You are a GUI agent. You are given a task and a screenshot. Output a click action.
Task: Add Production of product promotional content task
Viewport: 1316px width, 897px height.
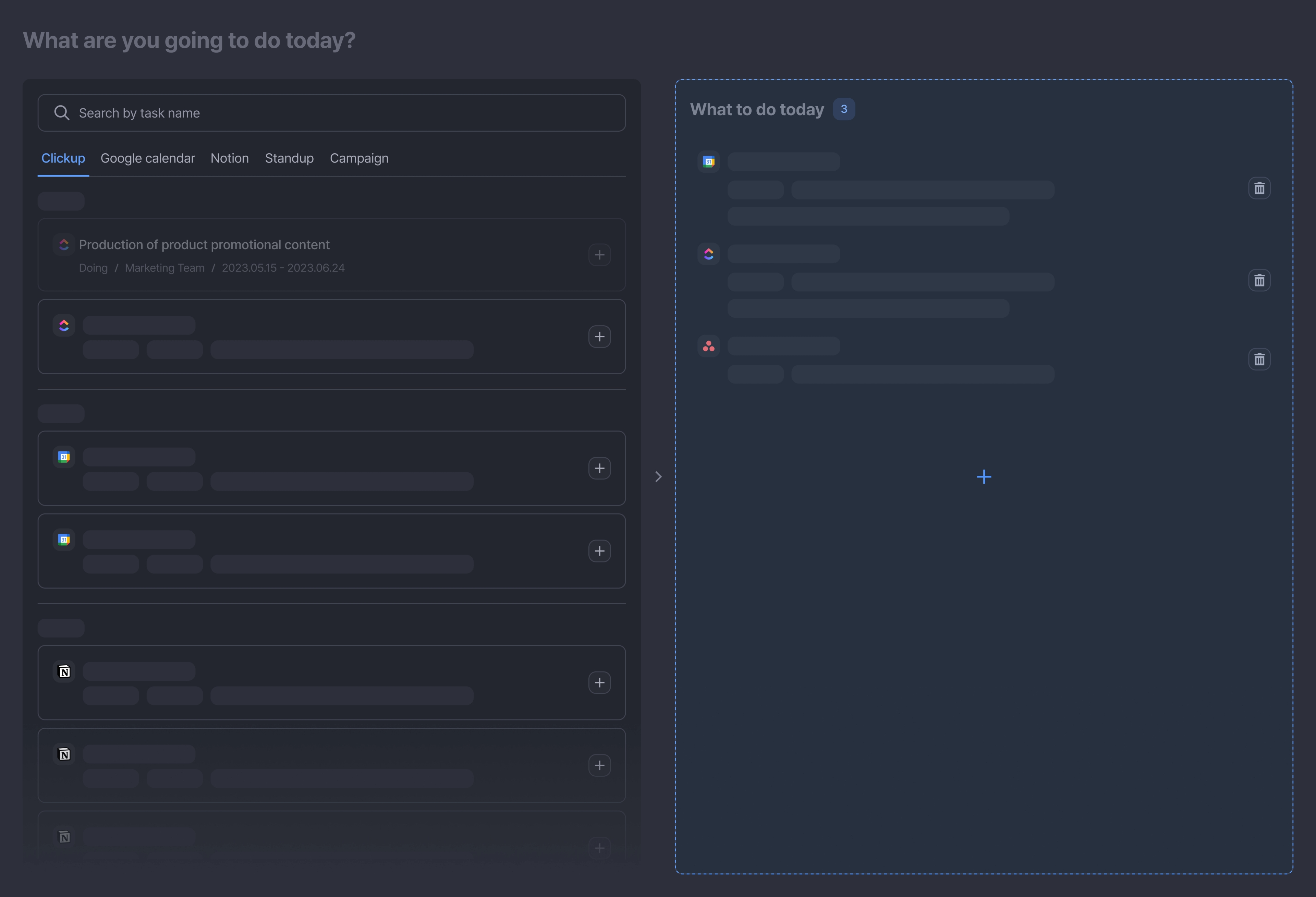point(599,255)
